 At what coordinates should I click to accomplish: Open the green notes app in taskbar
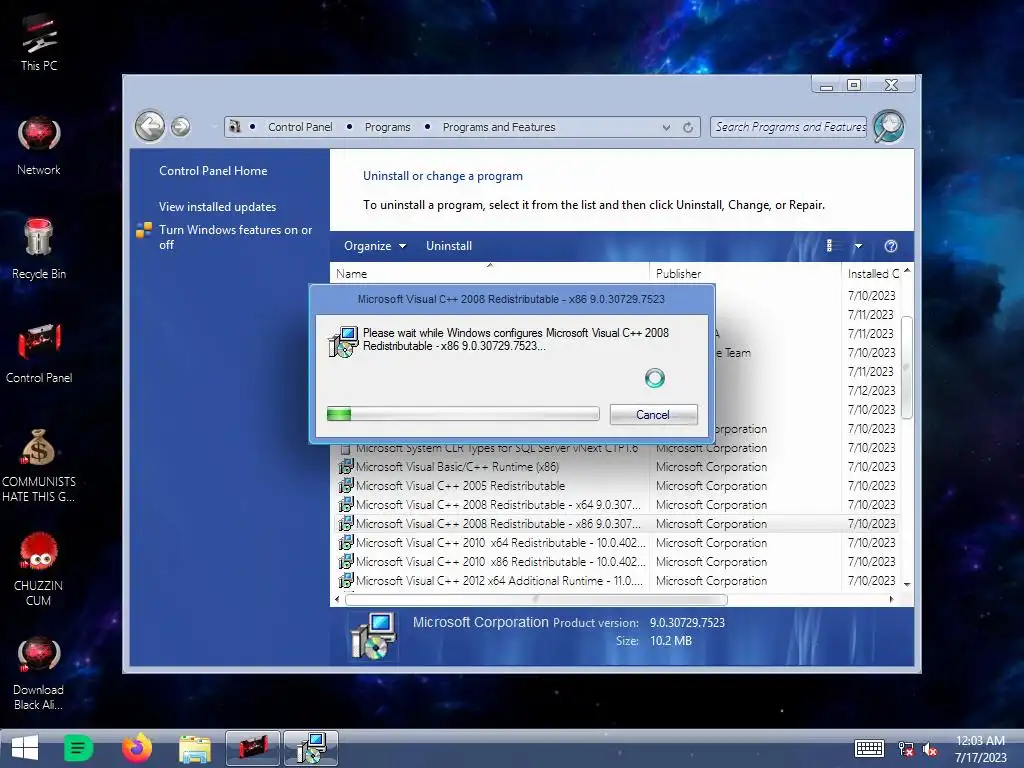(x=78, y=748)
